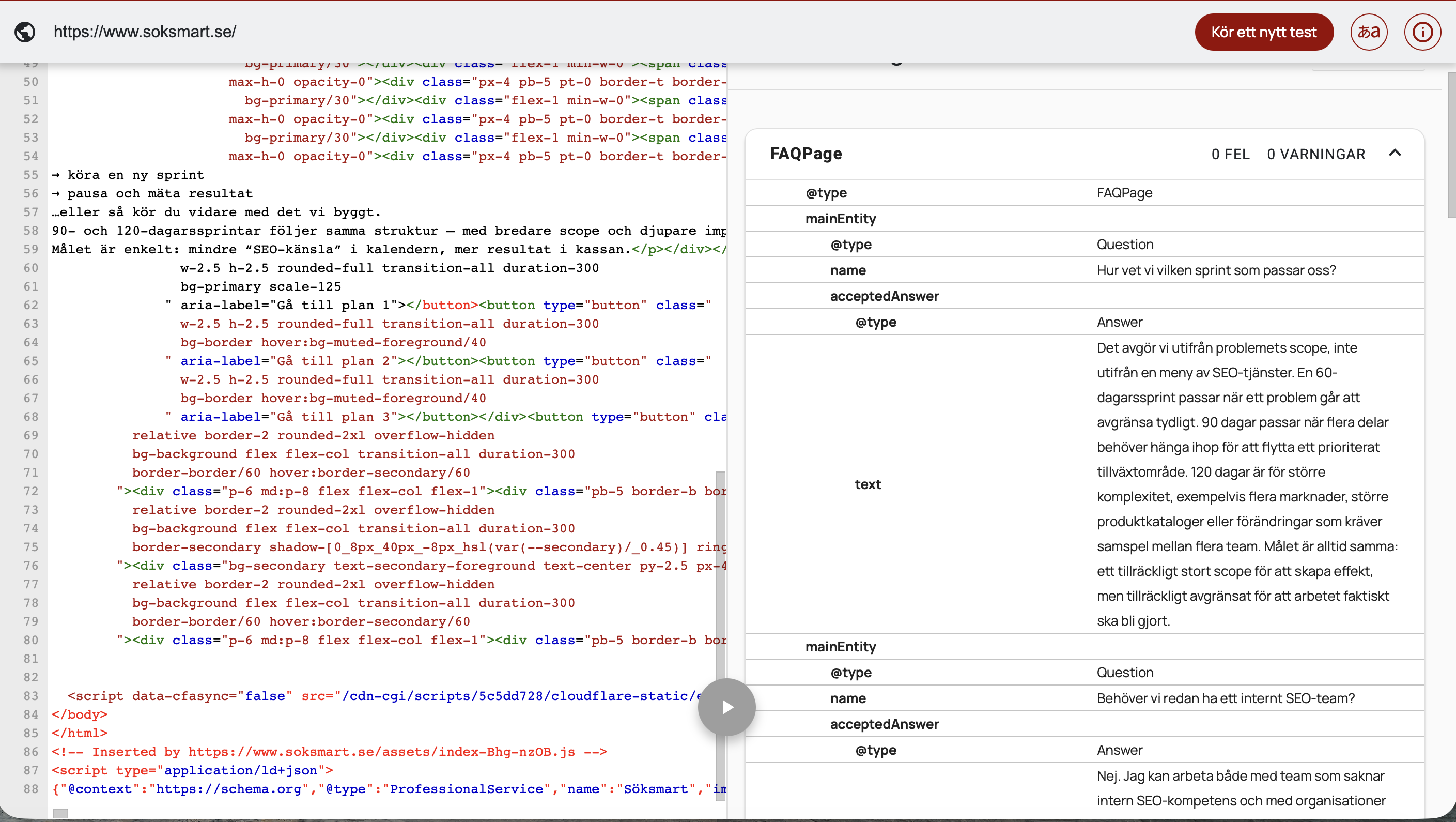
Task: Click the first 'Answer' type value
Action: [x=1119, y=322]
